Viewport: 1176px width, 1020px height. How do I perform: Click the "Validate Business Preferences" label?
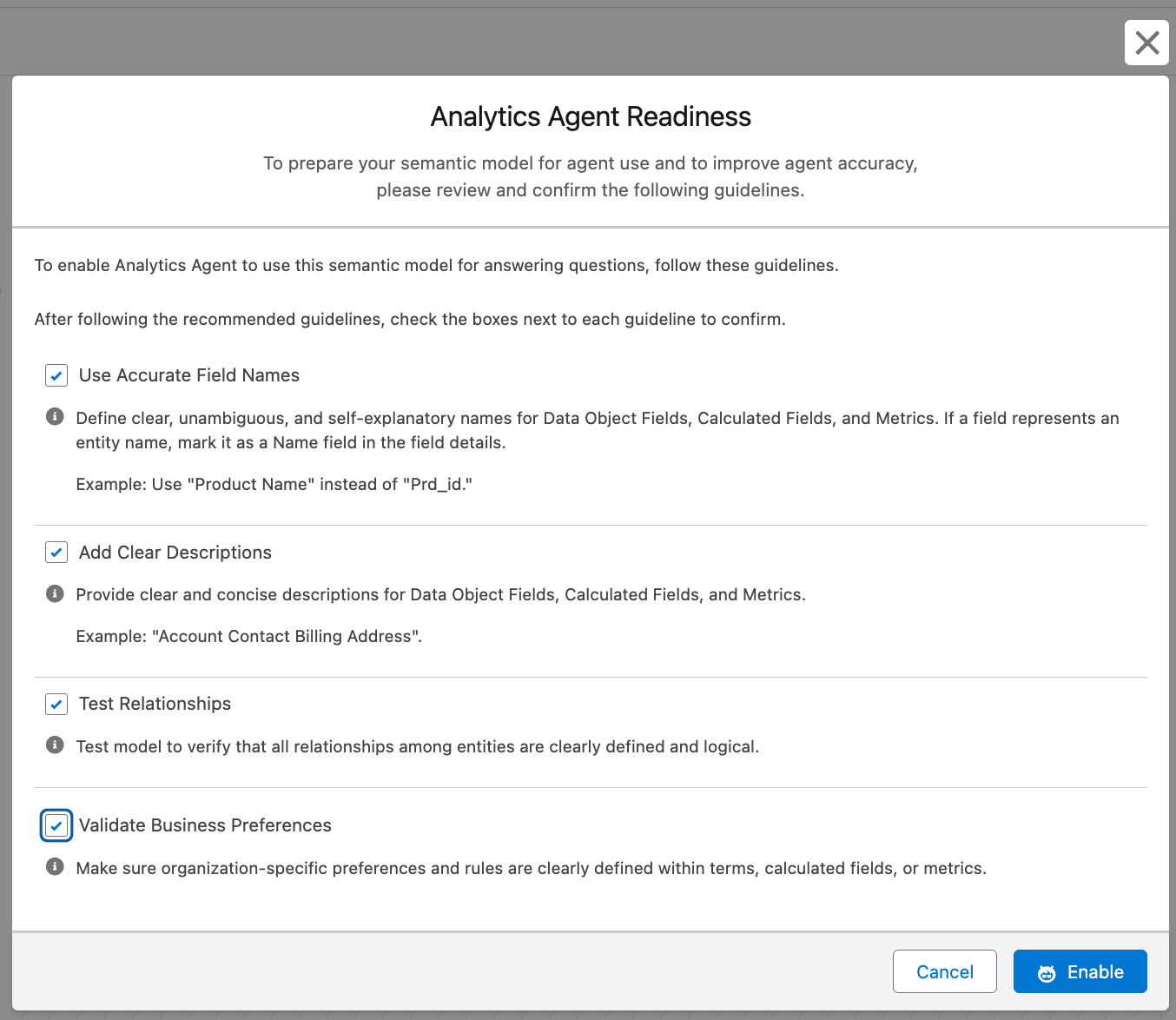(205, 825)
